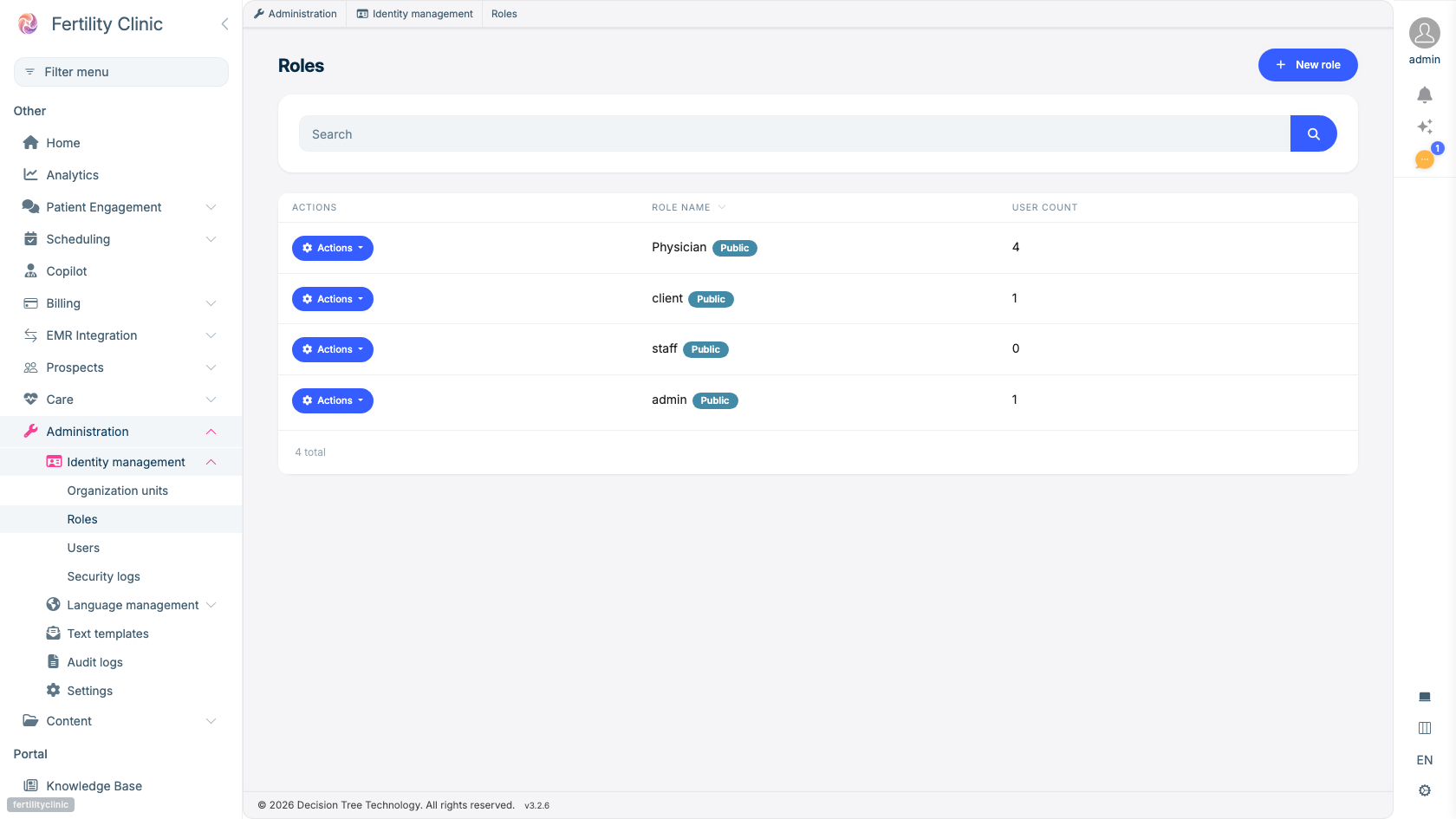
Task: Focus the Filter menu field
Action: click(121, 72)
